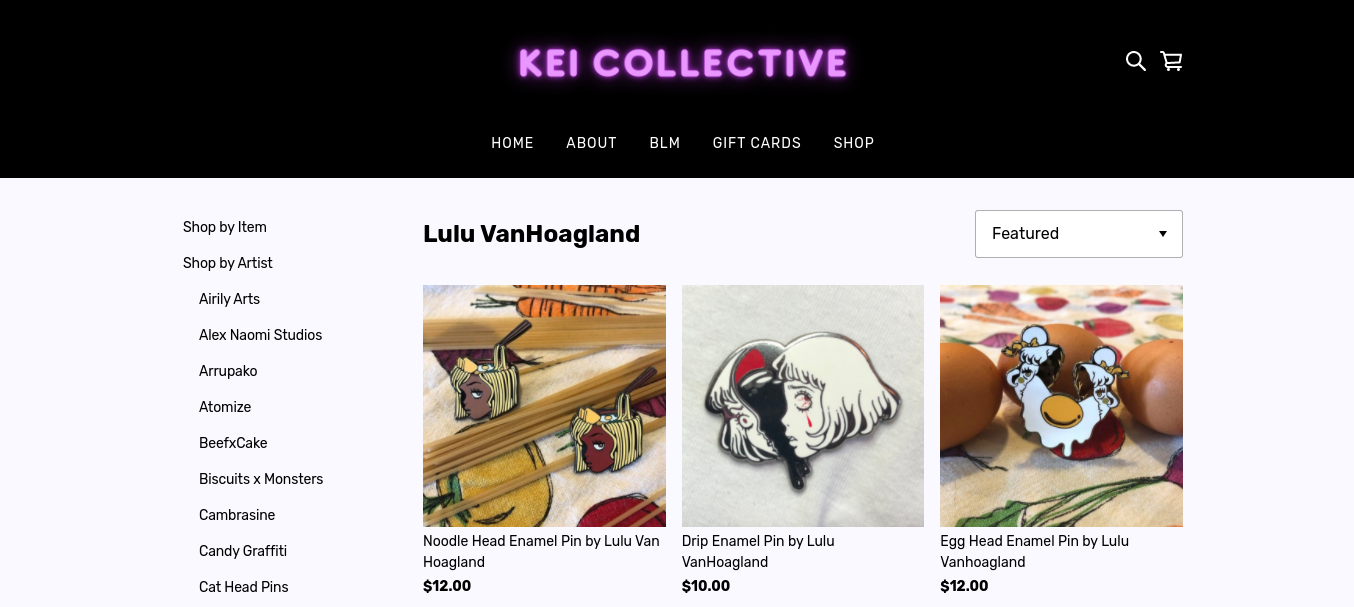Expand the Featured sort dropdown
Viewport: 1354px width, 607px height.
click(x=1078, y=234)
